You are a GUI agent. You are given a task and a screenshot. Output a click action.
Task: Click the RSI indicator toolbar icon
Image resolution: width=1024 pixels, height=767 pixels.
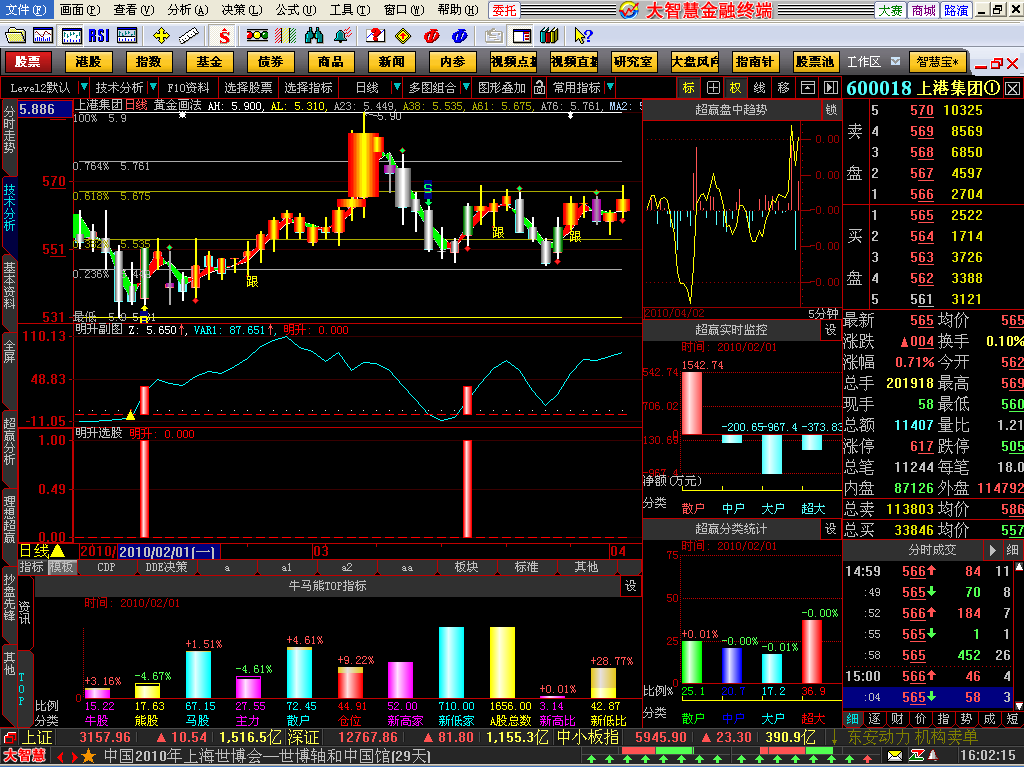tap(99, 36)
